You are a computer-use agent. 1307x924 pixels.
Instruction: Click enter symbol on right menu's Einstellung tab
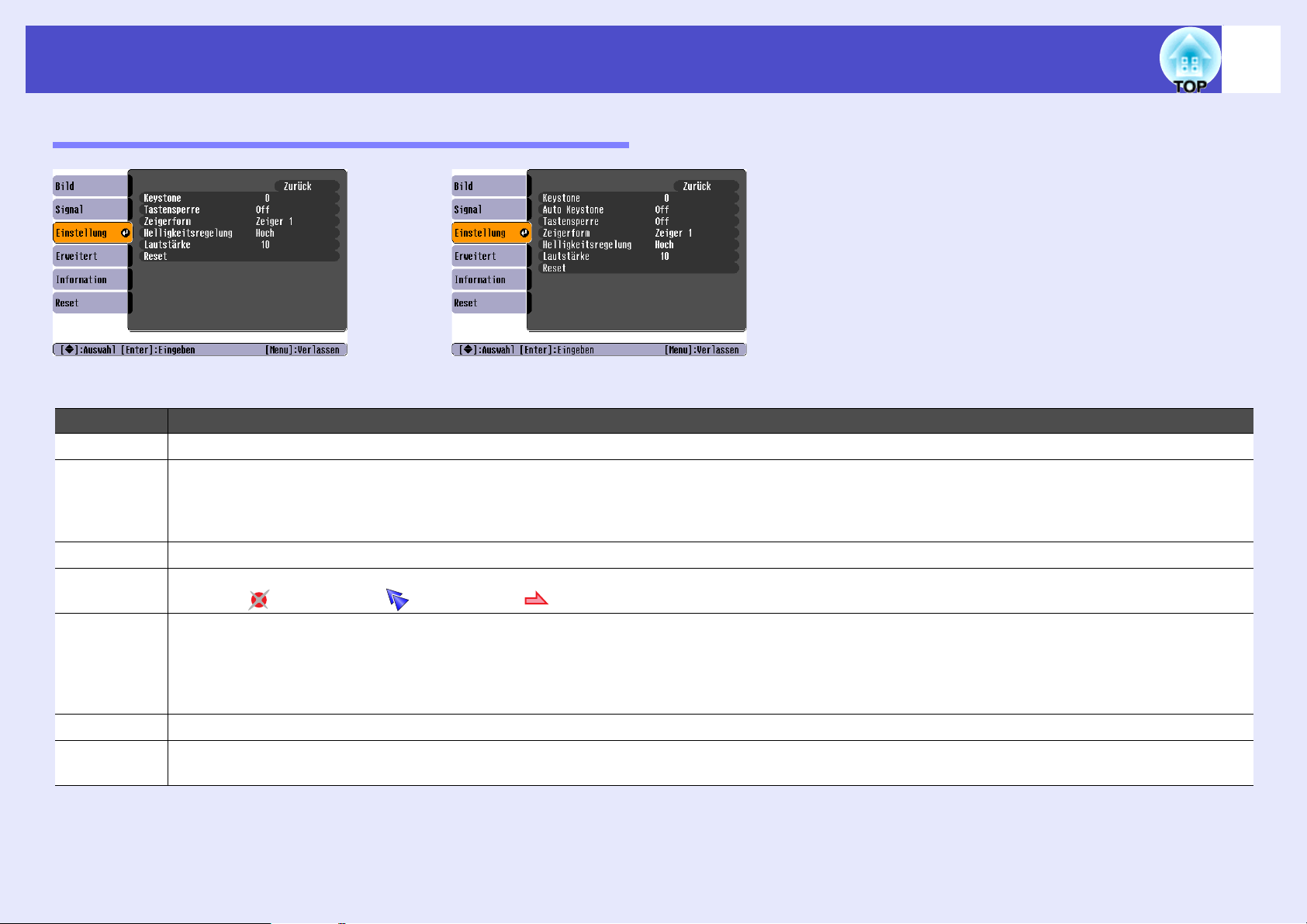click(524, 233)
